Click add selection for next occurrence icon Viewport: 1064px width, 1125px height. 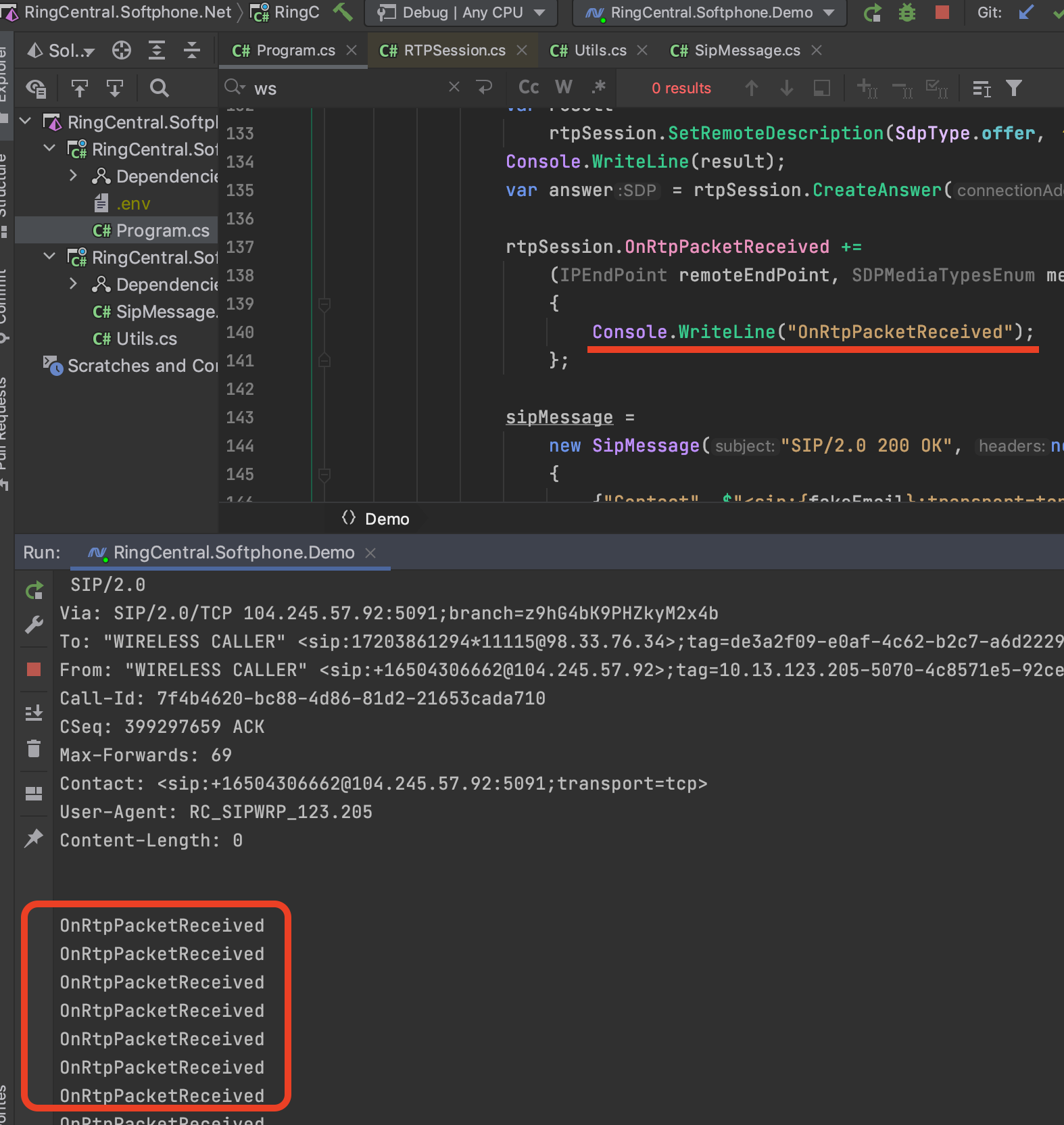pyautogui.click(x=867, y=88)
